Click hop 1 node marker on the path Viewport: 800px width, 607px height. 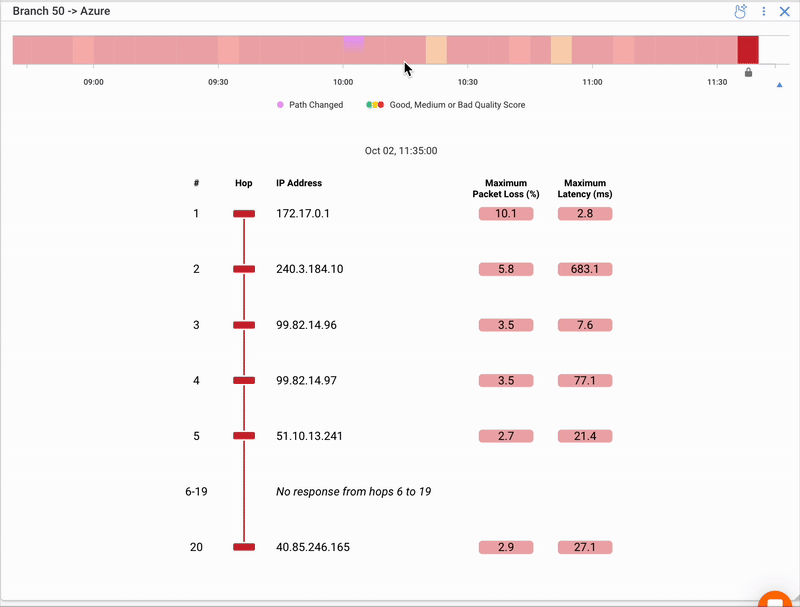(x=244, y=214)
